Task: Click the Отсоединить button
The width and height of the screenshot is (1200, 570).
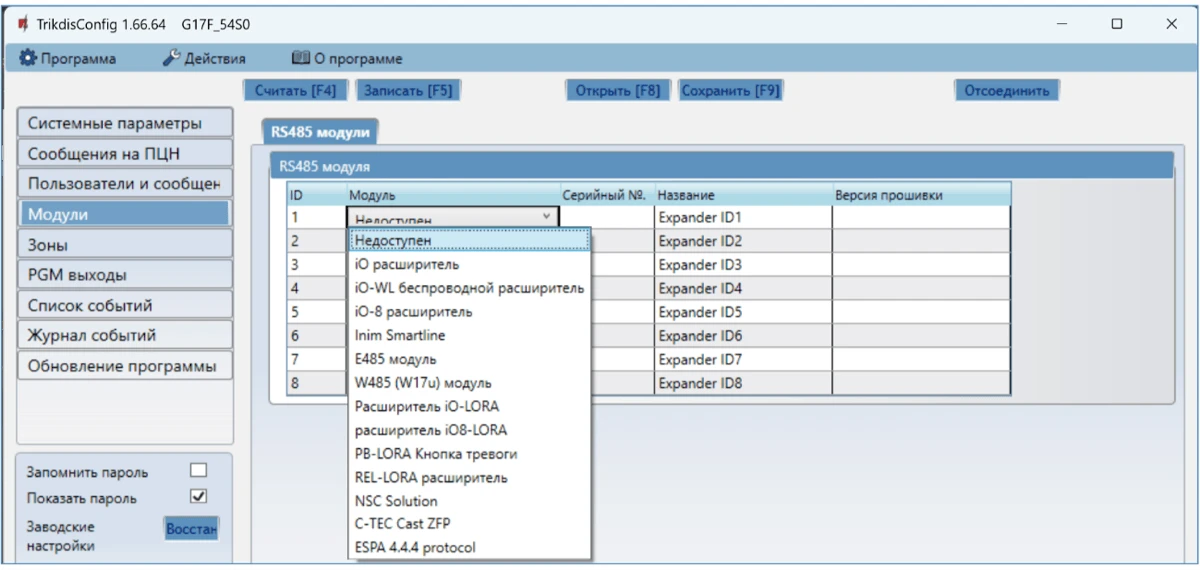Action: click(x=1005, y=91)
